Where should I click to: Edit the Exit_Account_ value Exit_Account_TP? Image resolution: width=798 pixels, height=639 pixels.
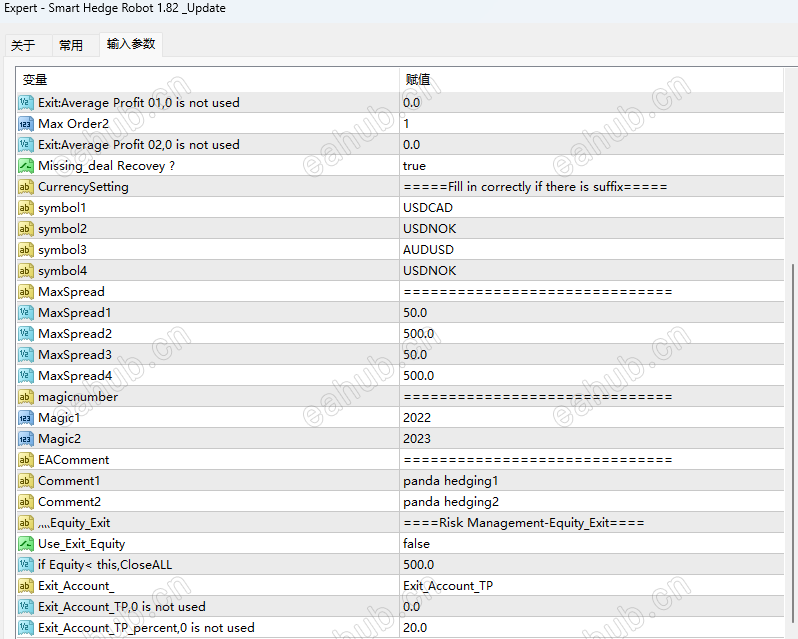[x=448, y=586]
